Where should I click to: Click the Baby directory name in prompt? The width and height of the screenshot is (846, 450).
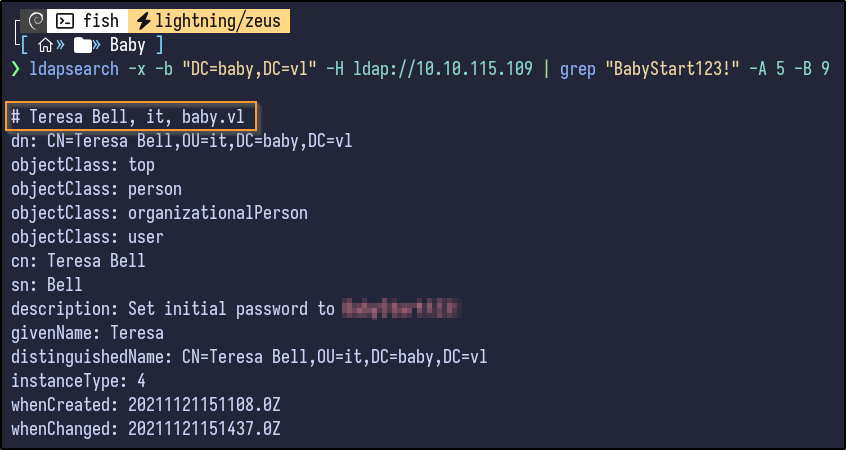[x=128, y=45]
